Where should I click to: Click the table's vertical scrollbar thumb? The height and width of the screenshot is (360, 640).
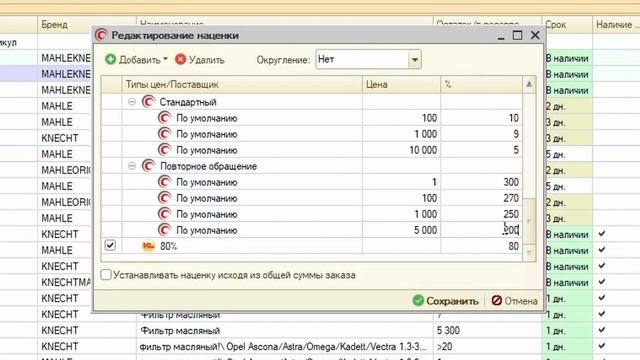[529, 220]
